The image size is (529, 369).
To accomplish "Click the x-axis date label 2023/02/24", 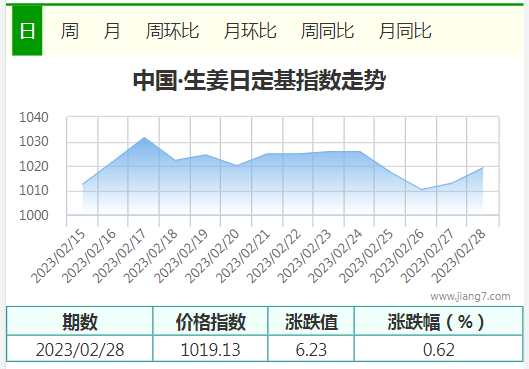I will click(x=335, y=256).
